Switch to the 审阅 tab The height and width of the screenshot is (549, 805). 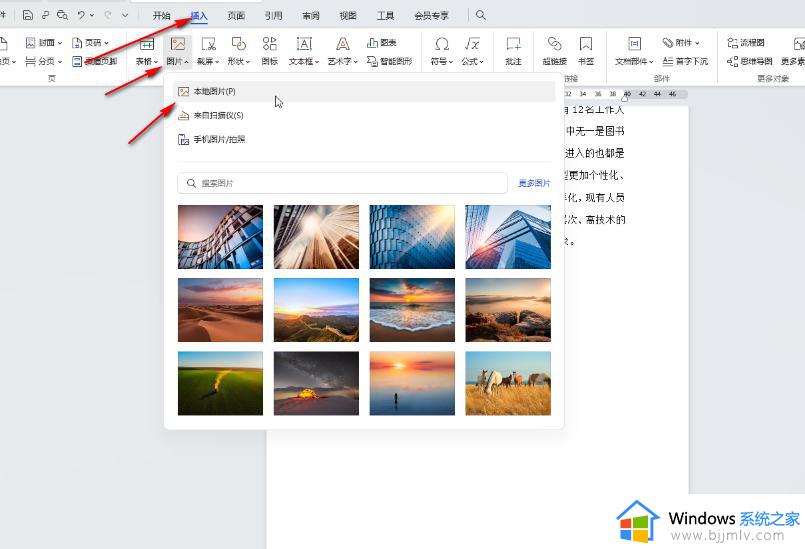[311, 16]
